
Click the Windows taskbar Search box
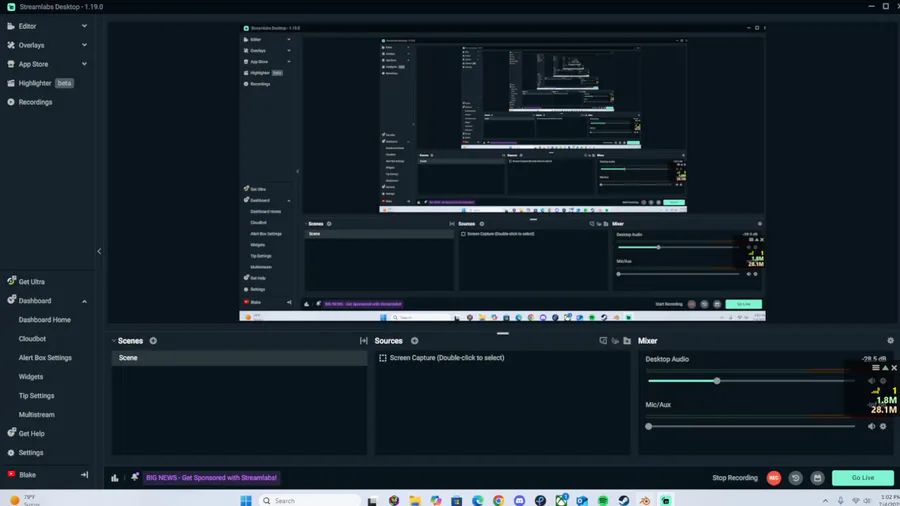(x=310, y=500)
